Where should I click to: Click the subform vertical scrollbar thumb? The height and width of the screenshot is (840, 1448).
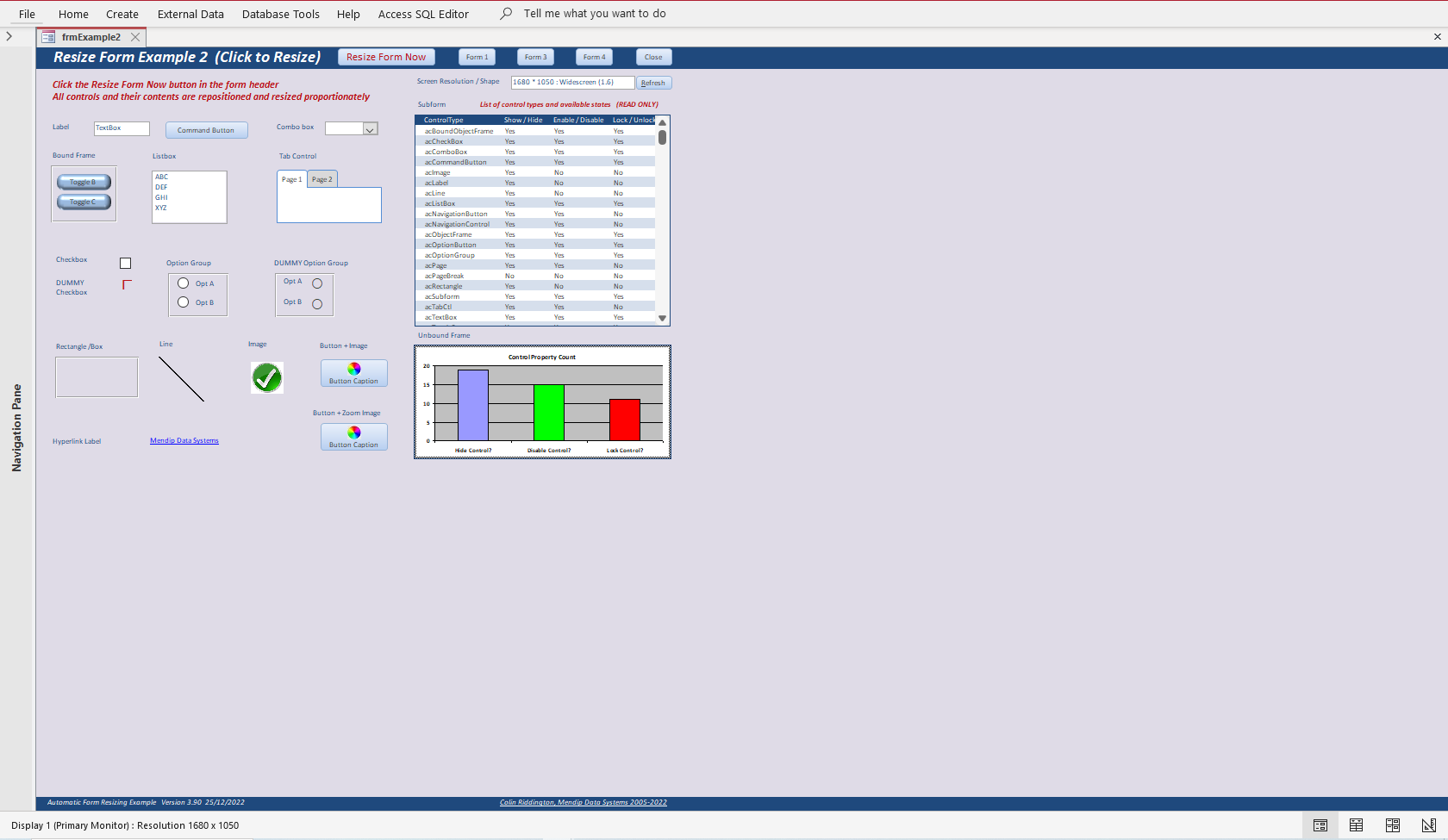pos(662,137)
